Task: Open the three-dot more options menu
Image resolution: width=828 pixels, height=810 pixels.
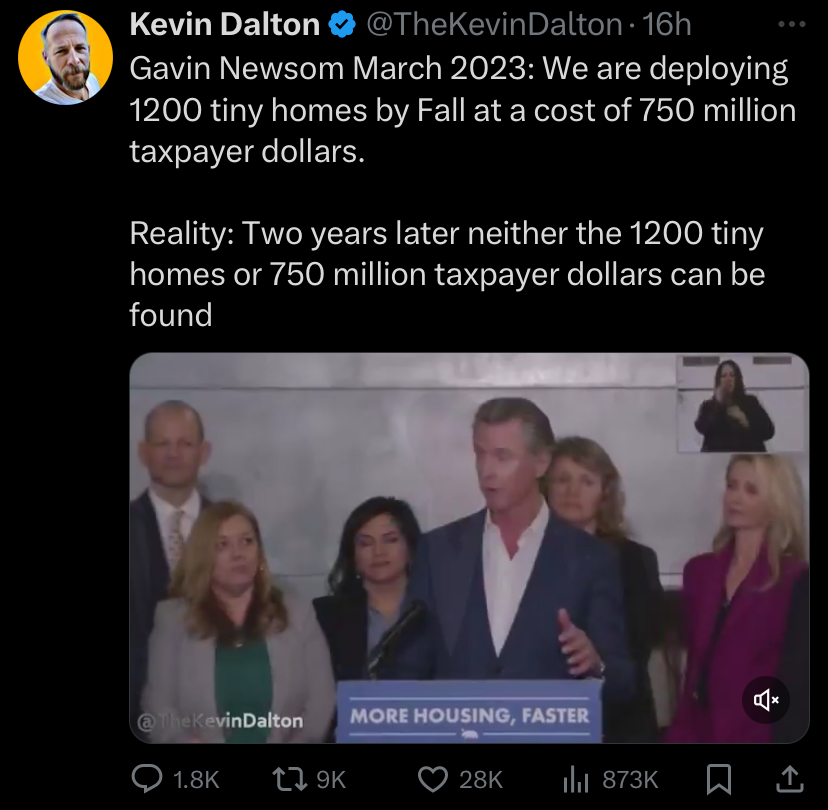Action: 792,24
